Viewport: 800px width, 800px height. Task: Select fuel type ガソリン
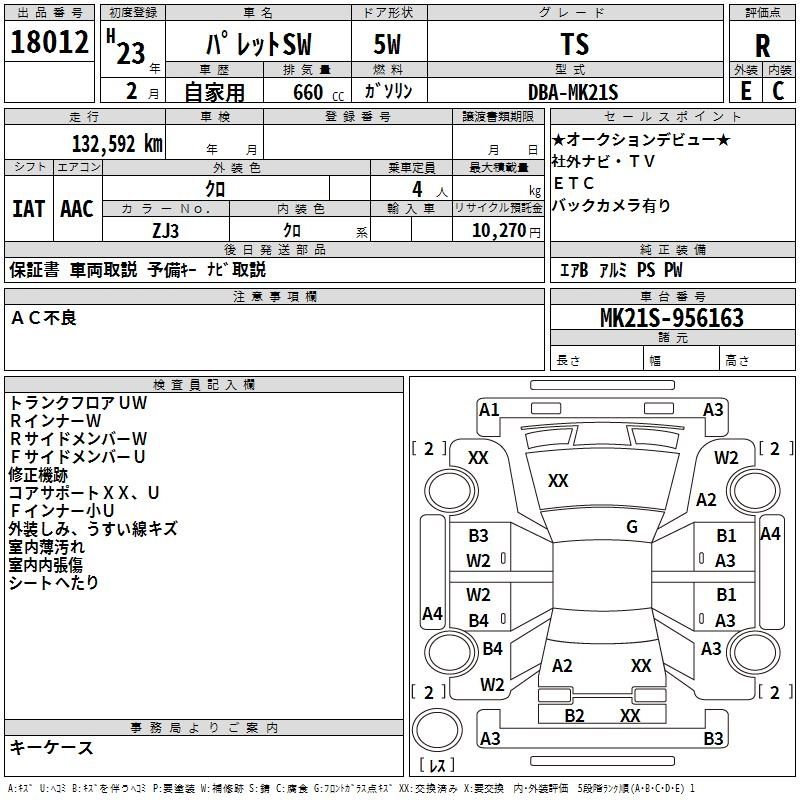[x=388, y=91]
